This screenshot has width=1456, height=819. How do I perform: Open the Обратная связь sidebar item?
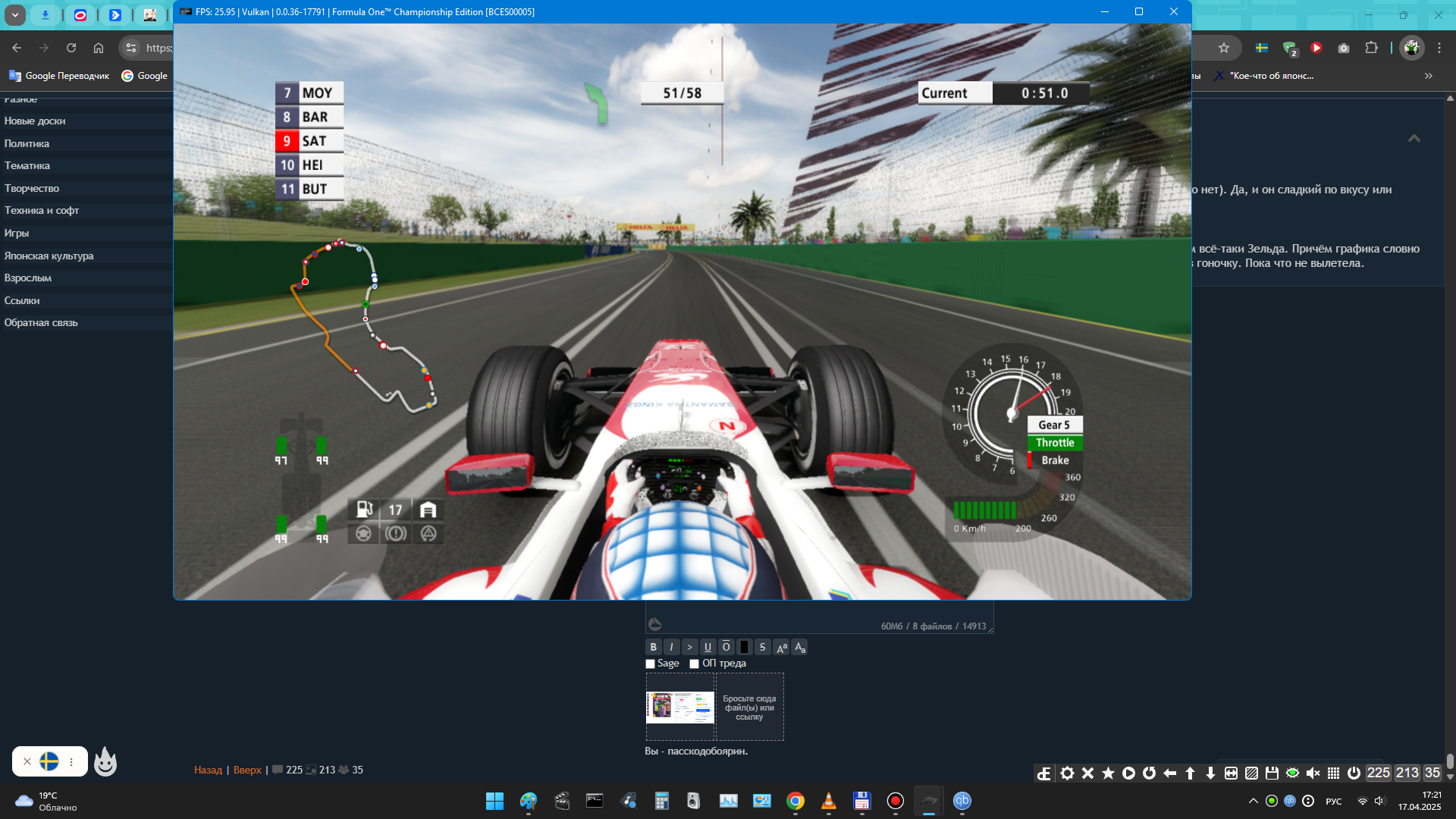click(x=41, y=322)
